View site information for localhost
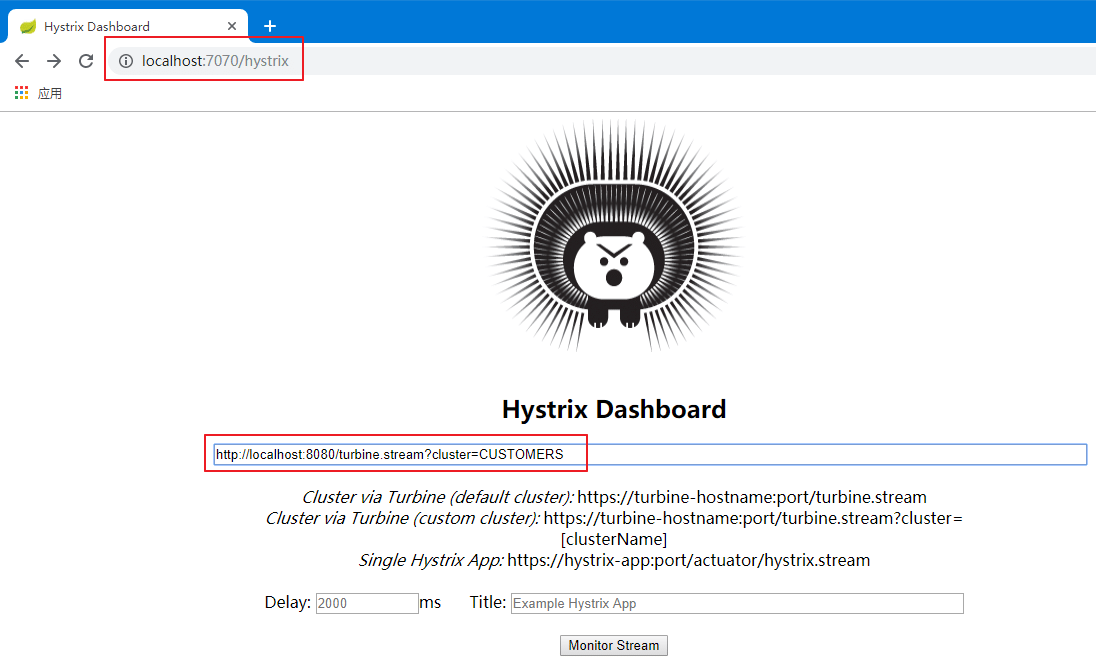The width and height of the screenshot is (1096, 662). pos(126,61)
